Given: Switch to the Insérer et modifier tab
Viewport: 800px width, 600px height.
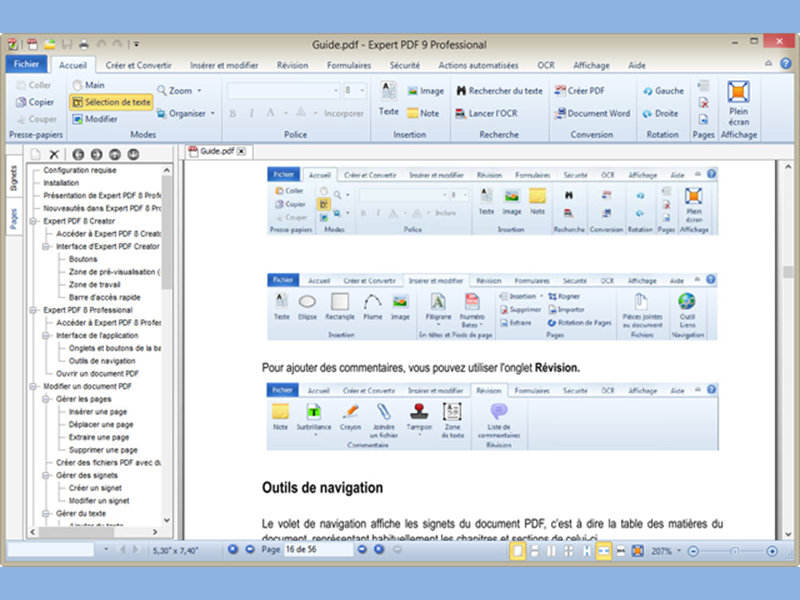Looking at the screenshot, I should [x=224, y=65].
